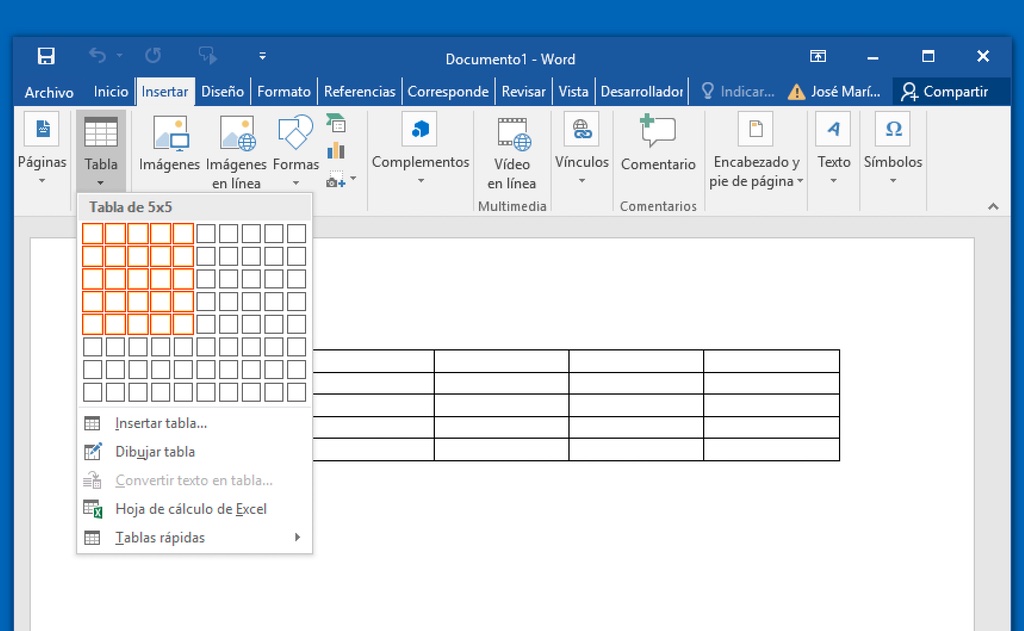Click the Guardar save icon

(x=46, y=56)
